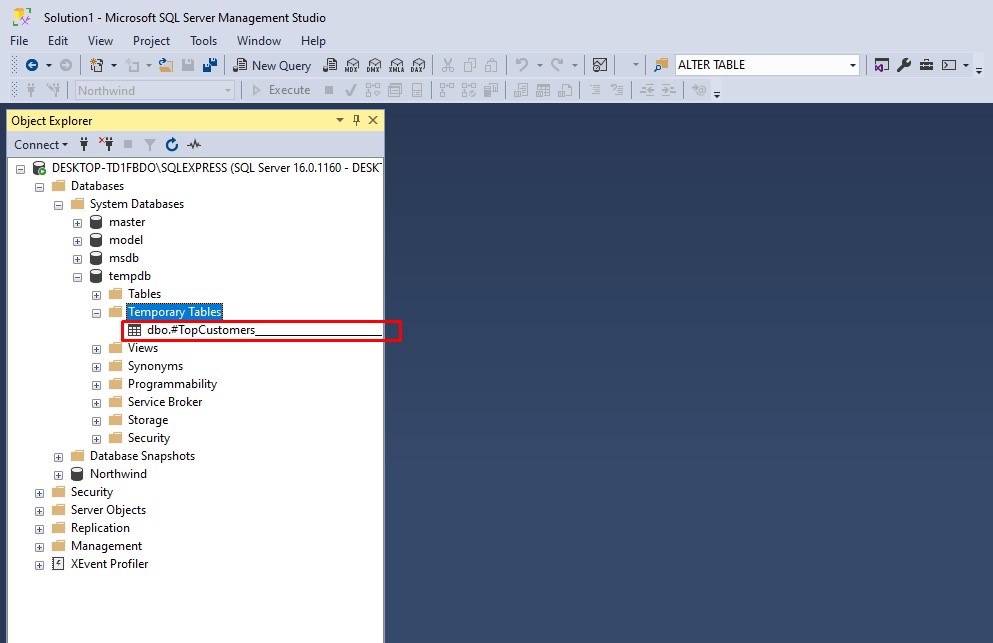This screenshot has height=643, width=993.
Task: Open the Tools menu
Action: coord(203,41)
